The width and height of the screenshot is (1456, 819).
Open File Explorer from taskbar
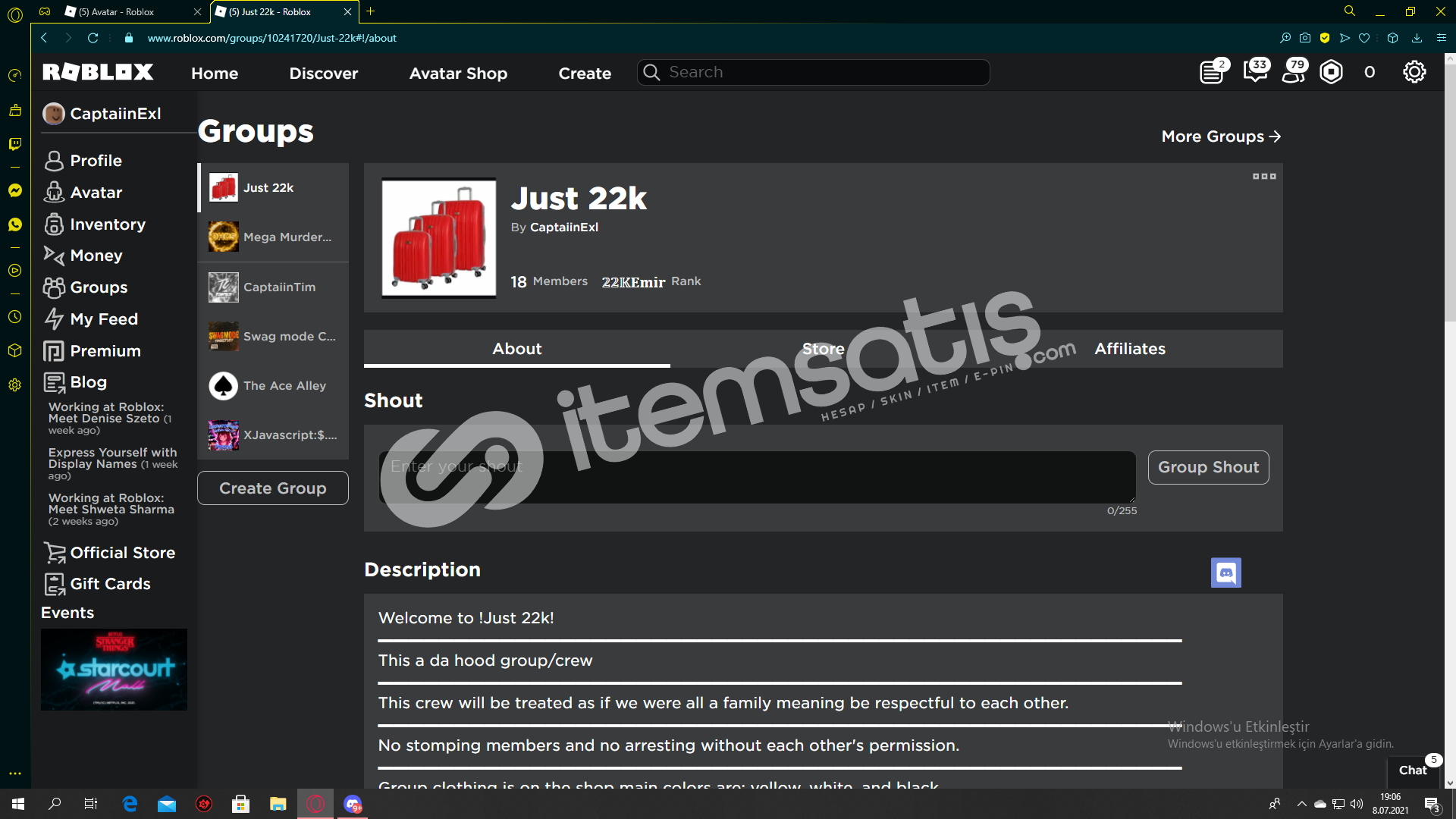[x=278, y=804]
